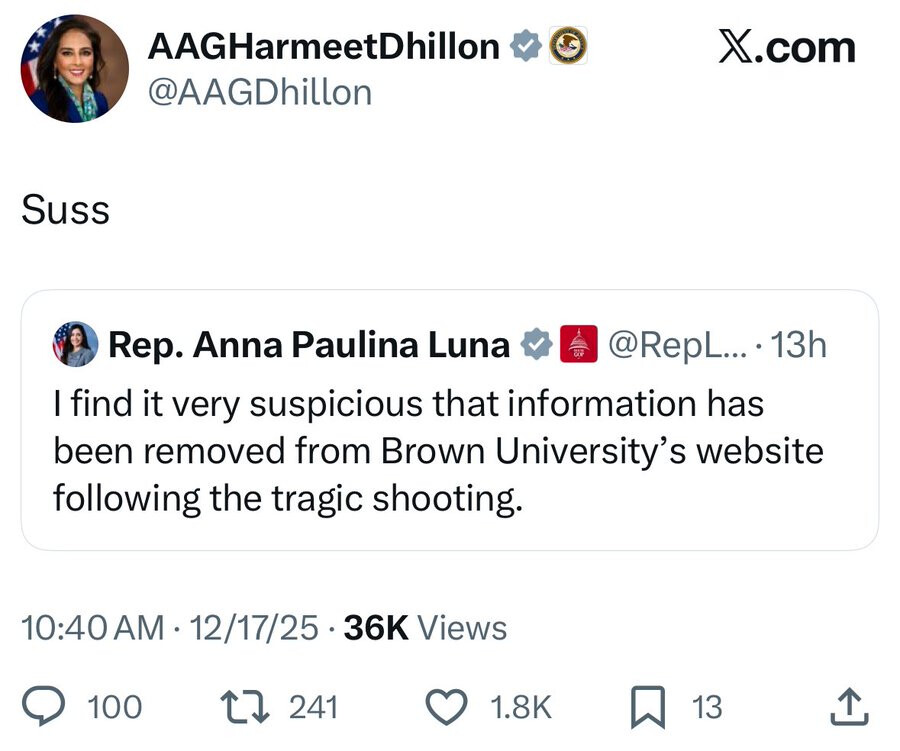The image size is (900, 751).
Task: Click the 13h timestamp on quoted tweet
Action: [x=800, y=345]
